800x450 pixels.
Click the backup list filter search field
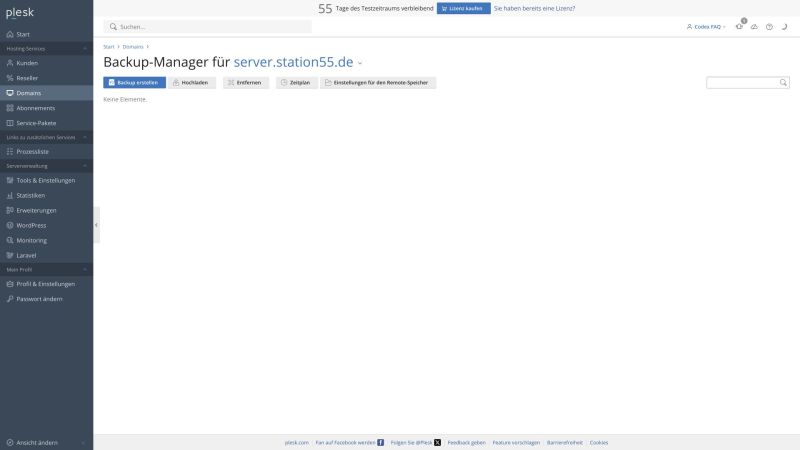pyautogui.click(x=747, y=83)
